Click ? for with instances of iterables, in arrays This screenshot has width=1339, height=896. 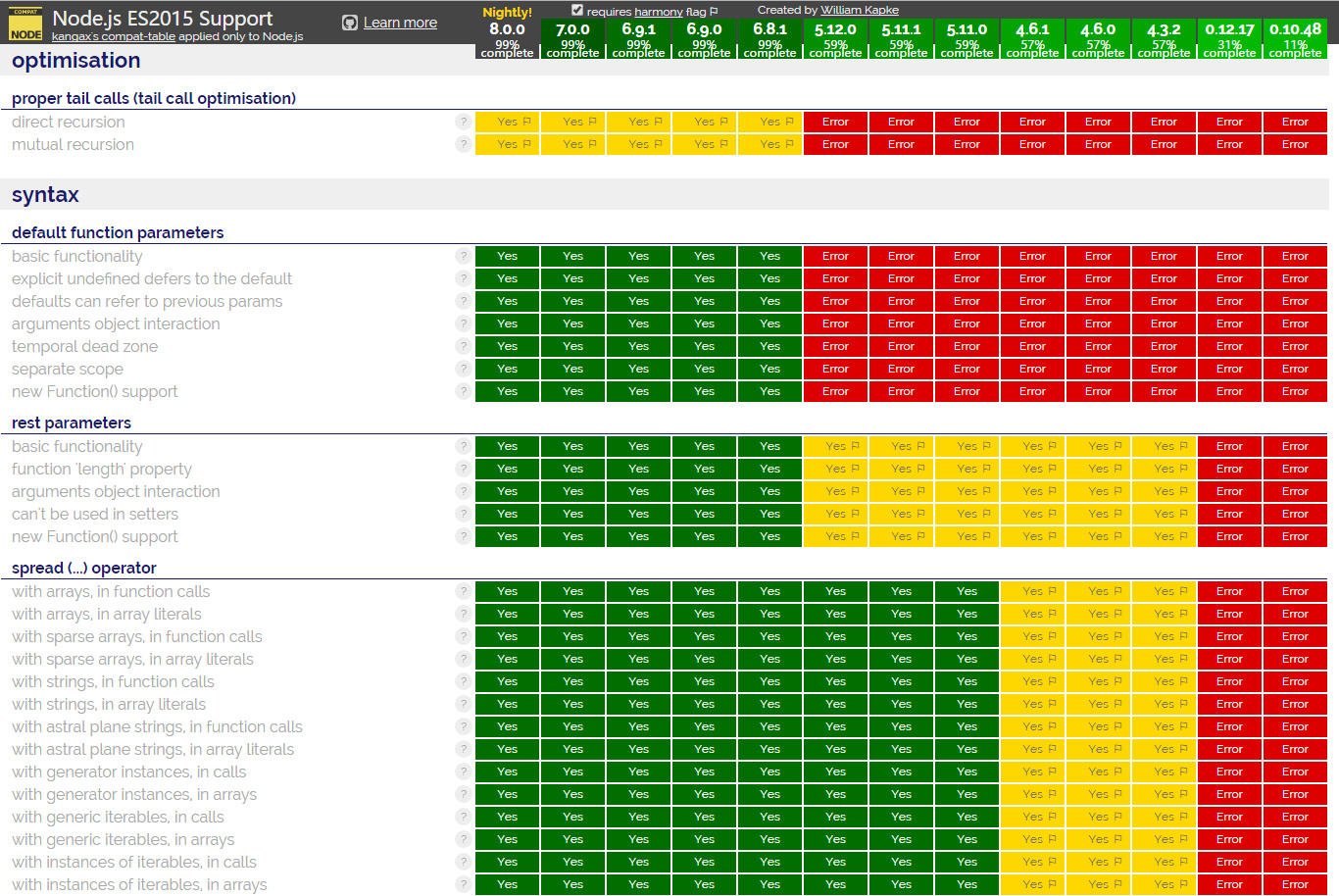click(463, 884)
